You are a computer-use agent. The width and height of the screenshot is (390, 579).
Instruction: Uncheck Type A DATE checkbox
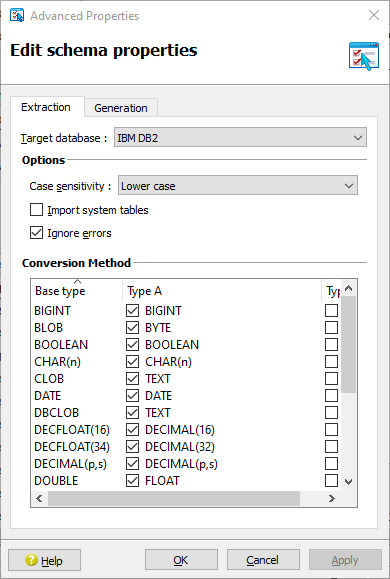coord(132,395)
